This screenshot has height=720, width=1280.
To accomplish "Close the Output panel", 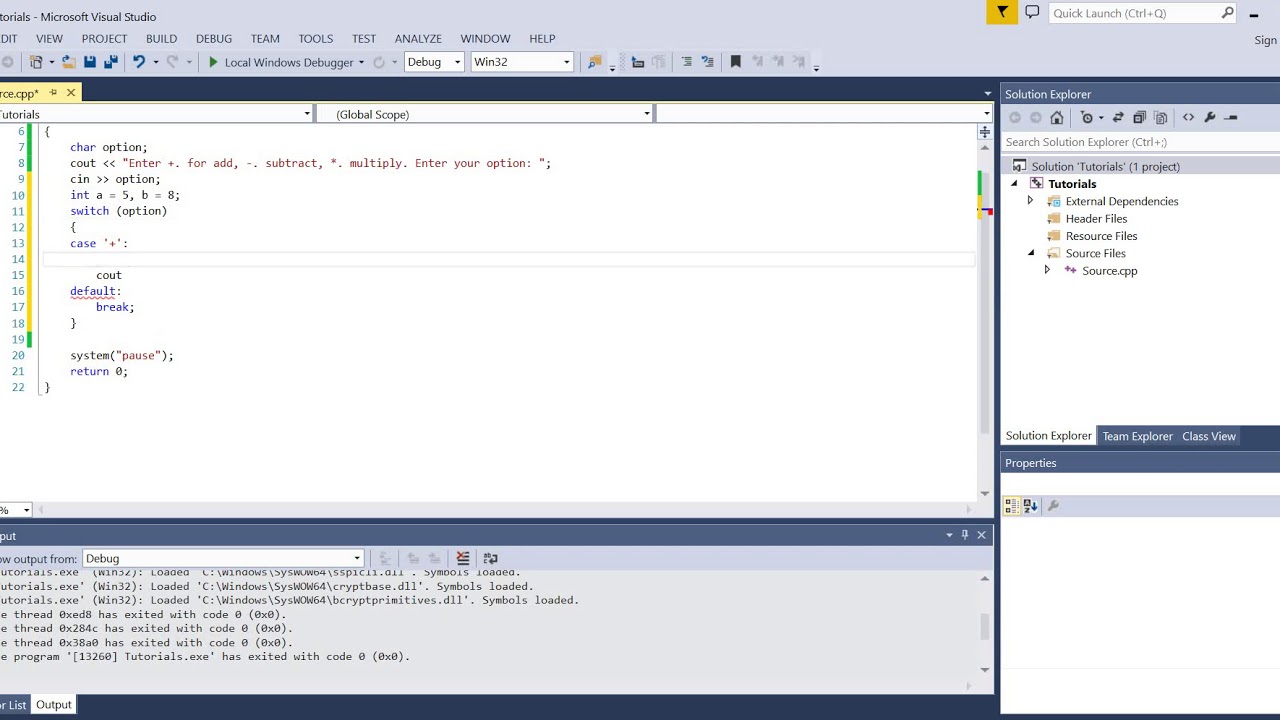I will [x=981, y=535].
